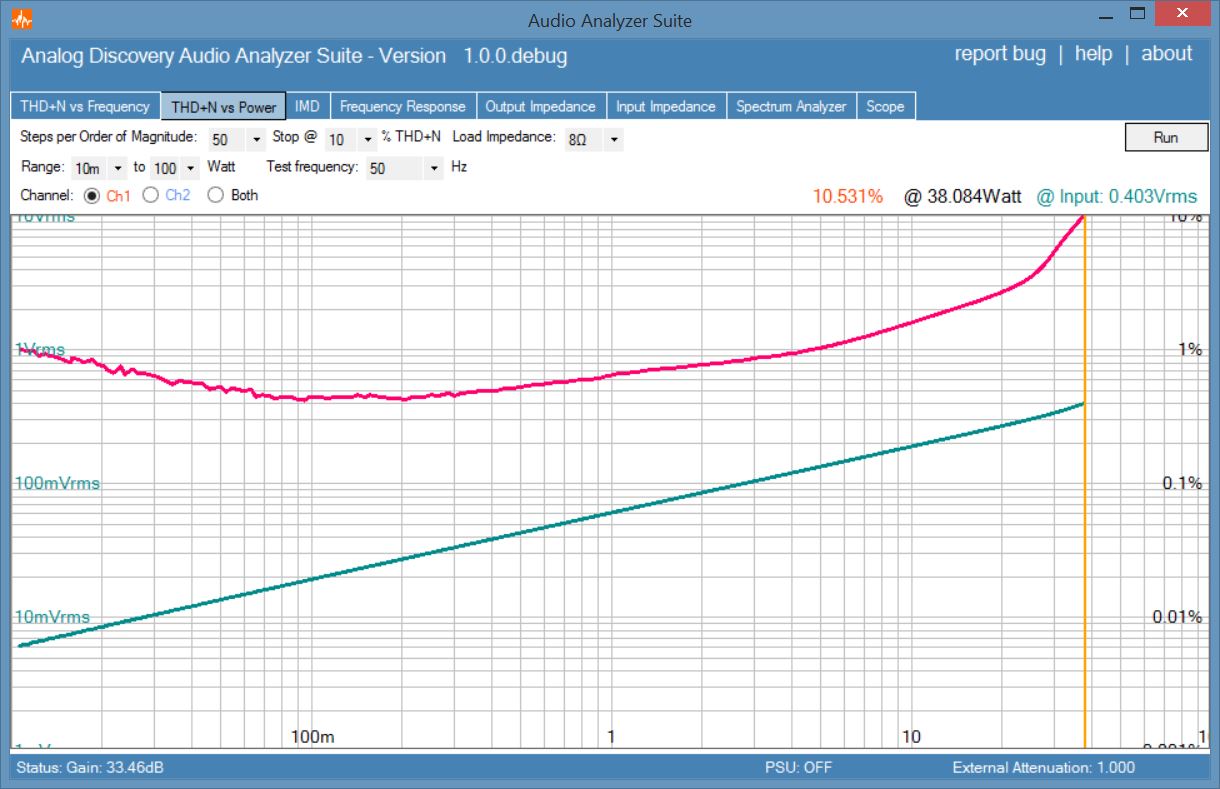
Task: Click the 0.1% right axis label
Action: coord(1182,483)
